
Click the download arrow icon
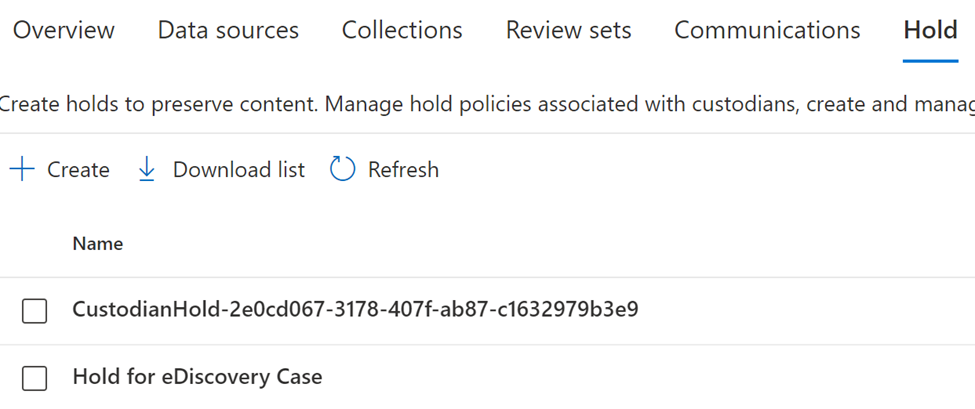(146, 170)
